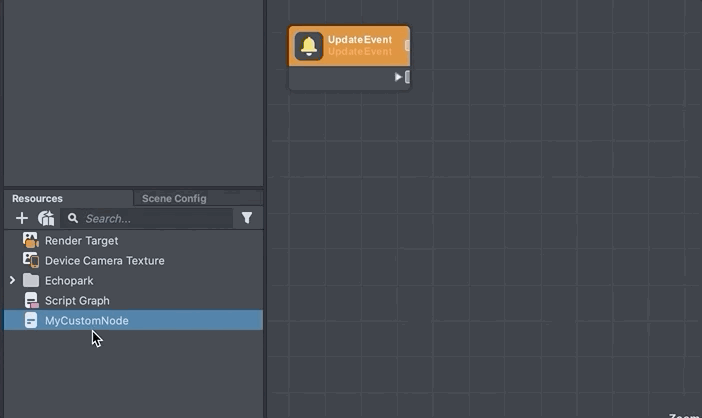Viewport: 702px width, 418px height.
Task: Click the Script Graph resource icon
Action: [x=30, y=300]
